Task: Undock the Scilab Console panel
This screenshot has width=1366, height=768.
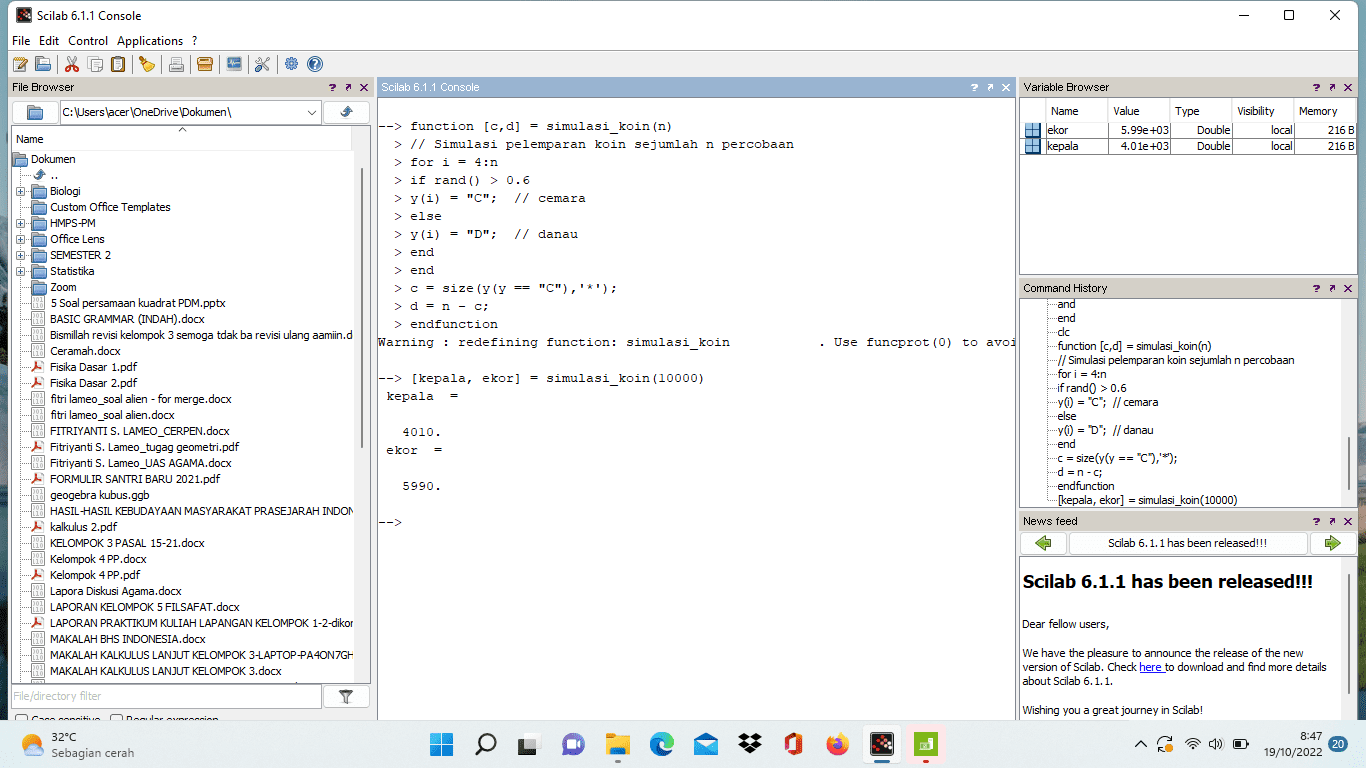Action: (x=990, y=88)
